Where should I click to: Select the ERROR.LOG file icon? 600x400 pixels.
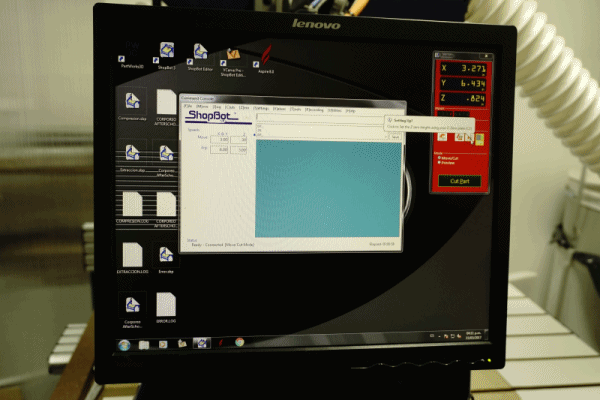pyautogui.click(x=166, y=307)
